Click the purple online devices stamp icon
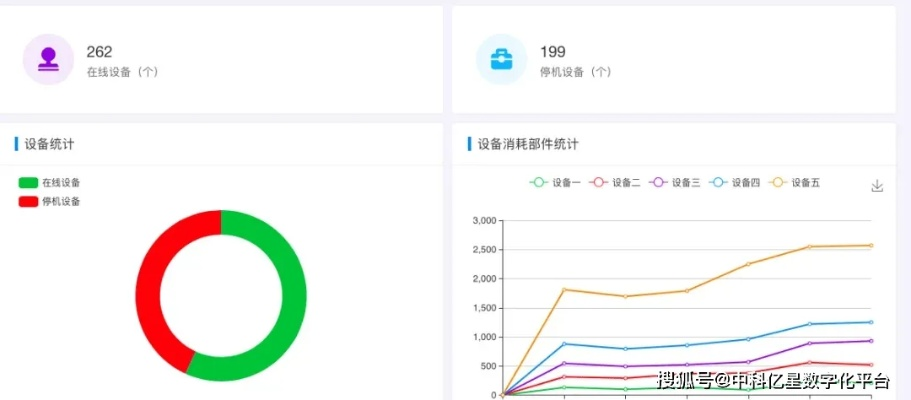Screen dimensions: 911x400 coord(48,60)
